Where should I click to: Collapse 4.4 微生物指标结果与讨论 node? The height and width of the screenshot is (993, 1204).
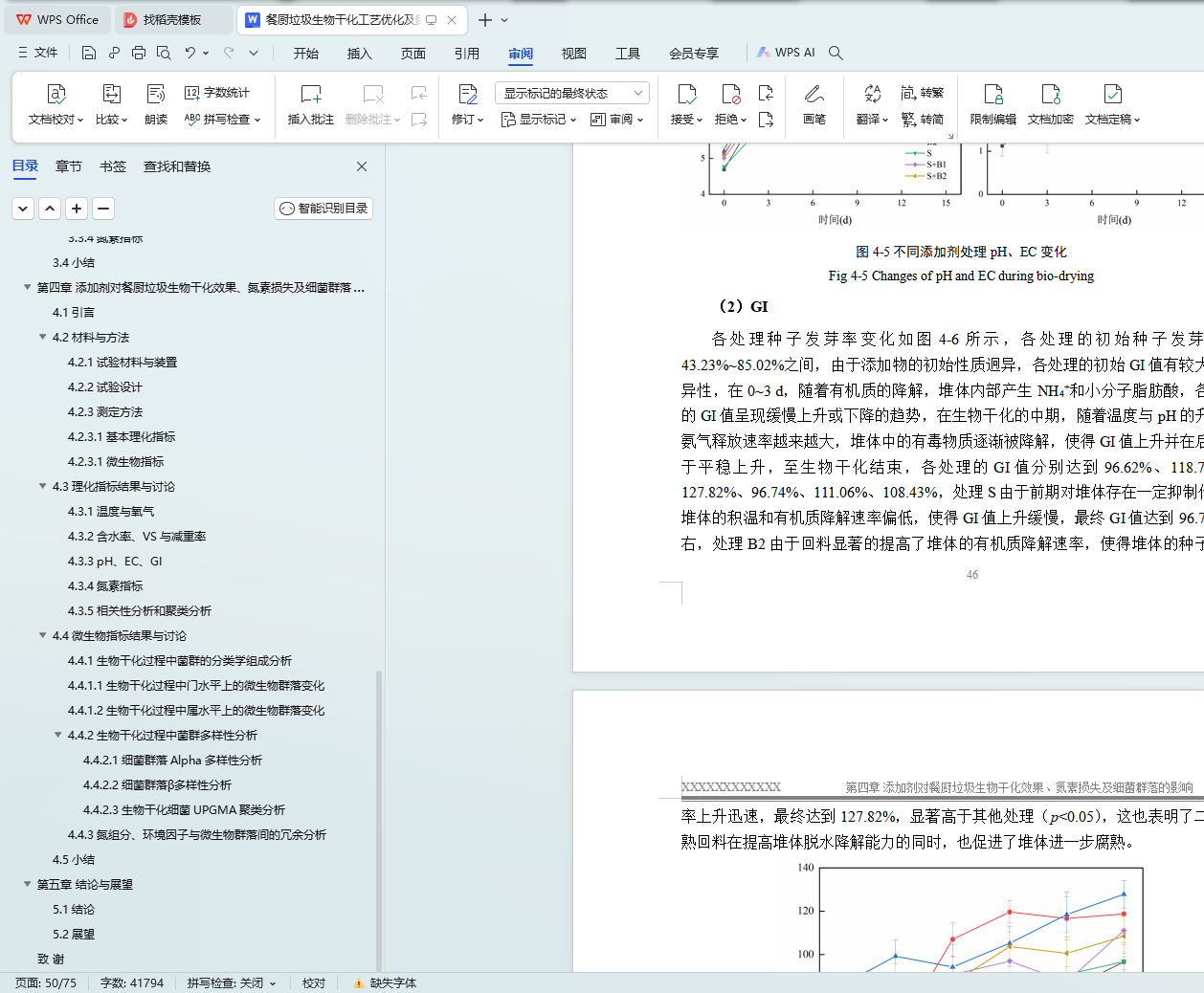tap(42, 635)
